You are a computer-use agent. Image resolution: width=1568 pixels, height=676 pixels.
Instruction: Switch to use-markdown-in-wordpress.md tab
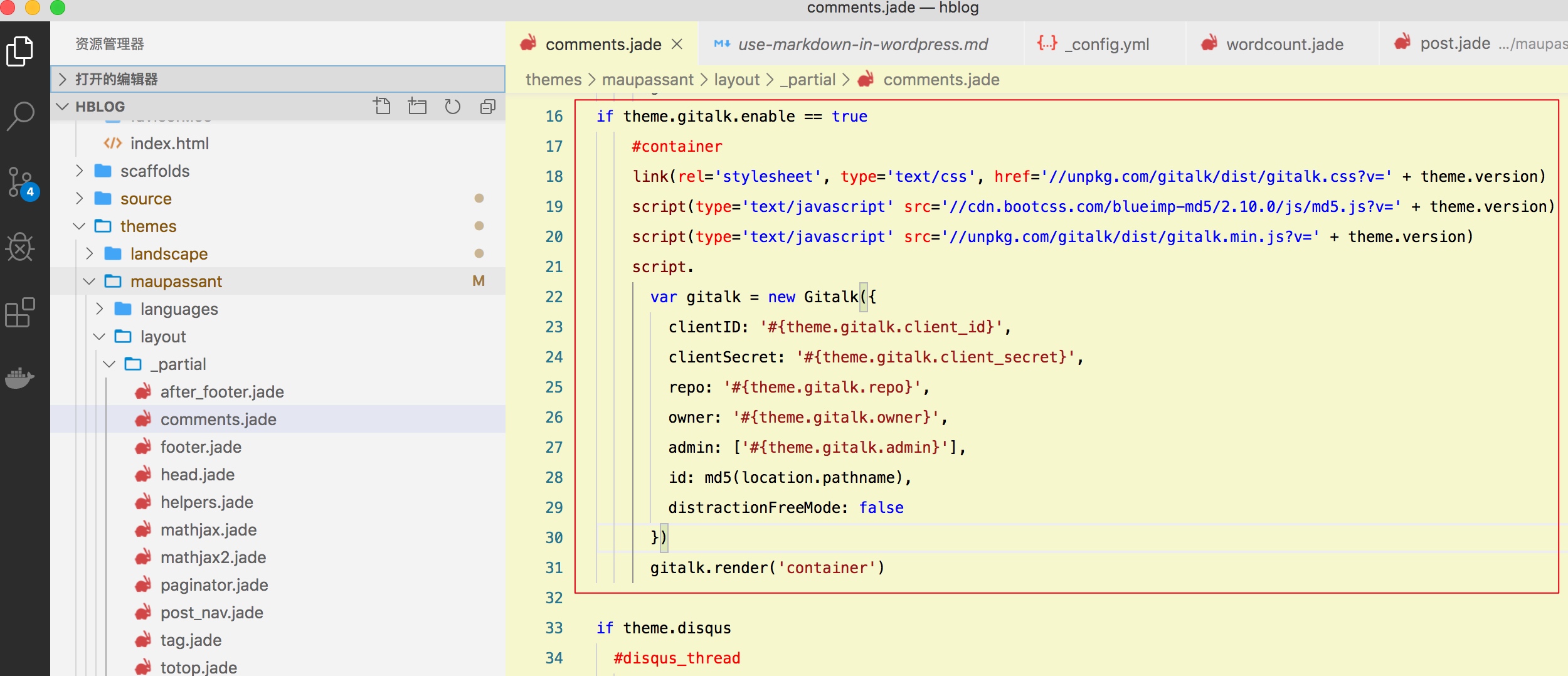pos(861,44)
